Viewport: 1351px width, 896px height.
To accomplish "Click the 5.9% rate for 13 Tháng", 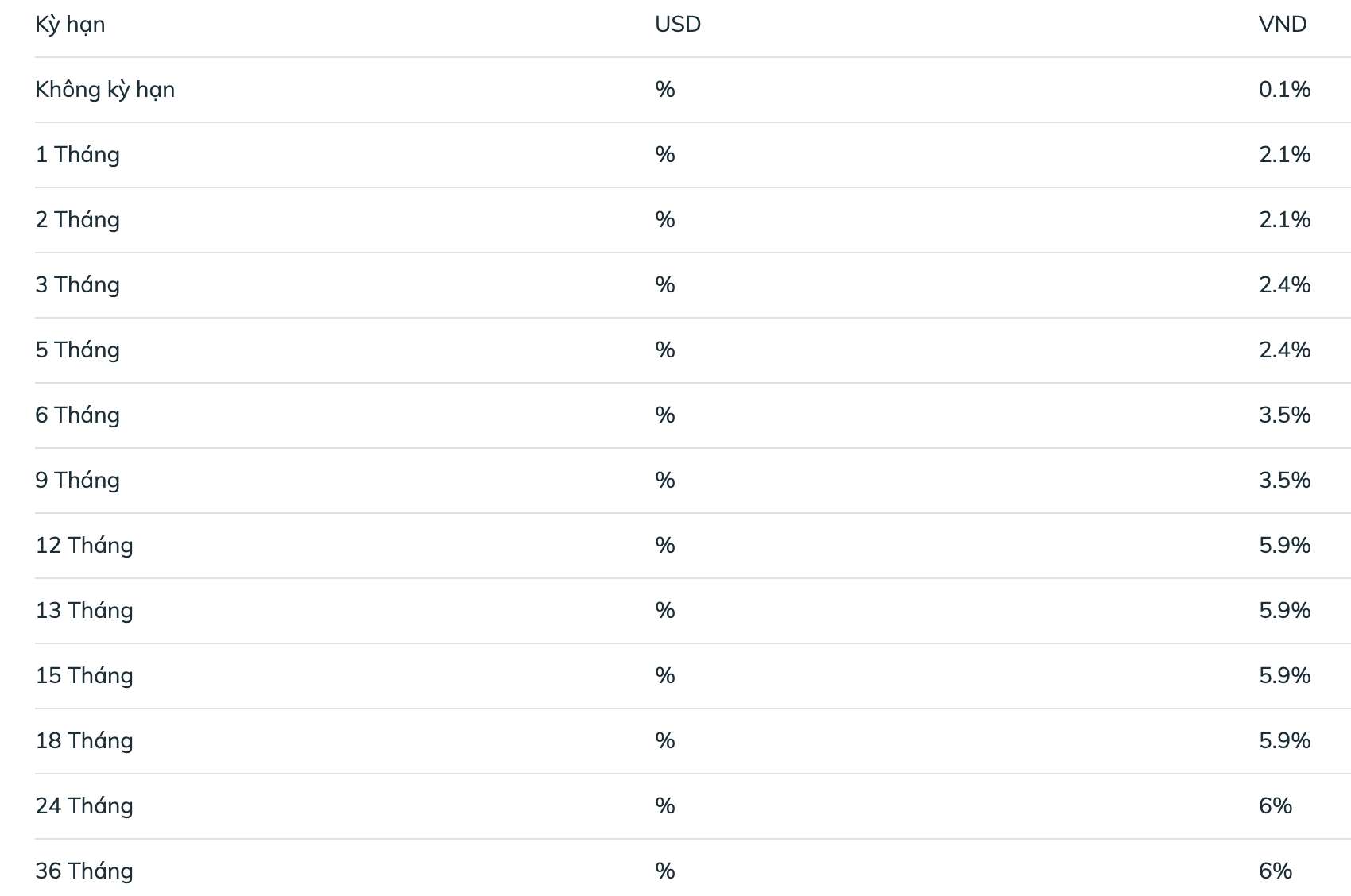I will click(1285, 611).
